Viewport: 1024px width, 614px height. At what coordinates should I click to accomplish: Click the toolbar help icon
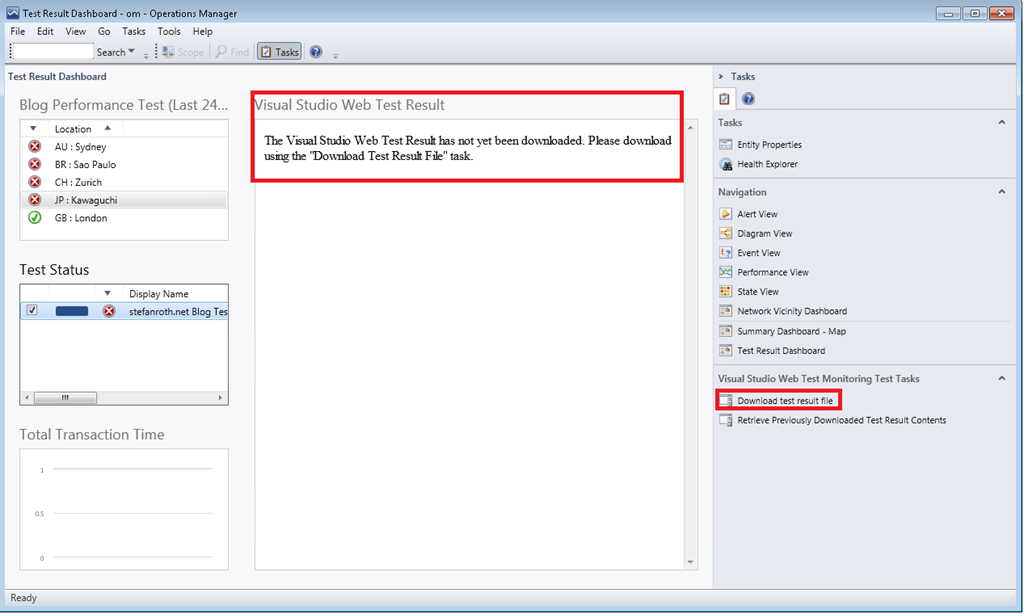(316, 52)
